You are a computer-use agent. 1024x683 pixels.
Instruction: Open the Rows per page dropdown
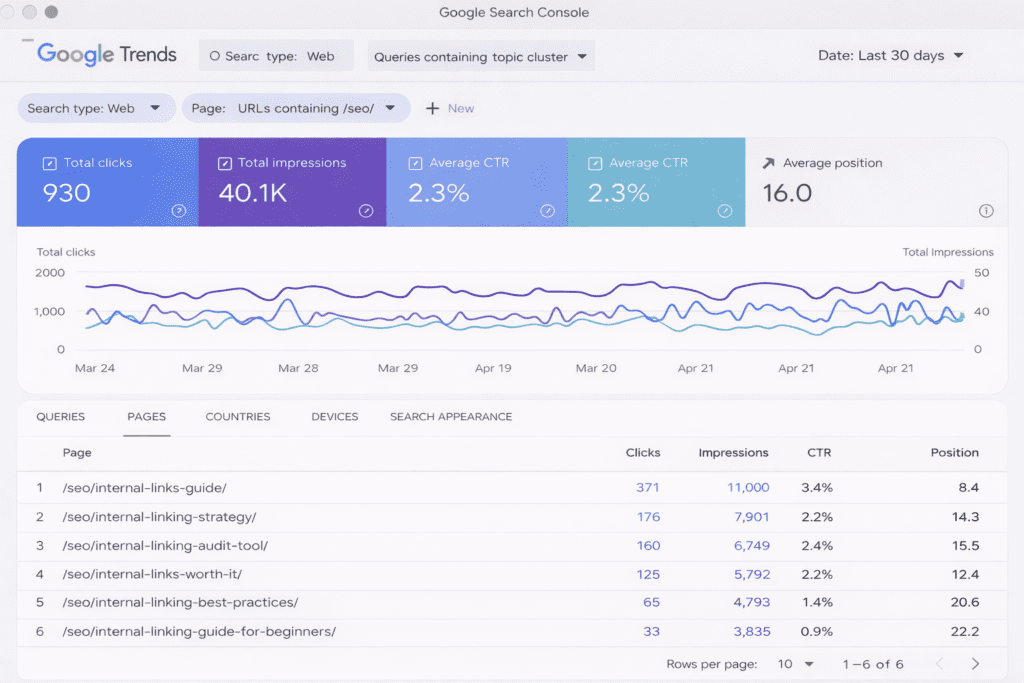[795, 664]
